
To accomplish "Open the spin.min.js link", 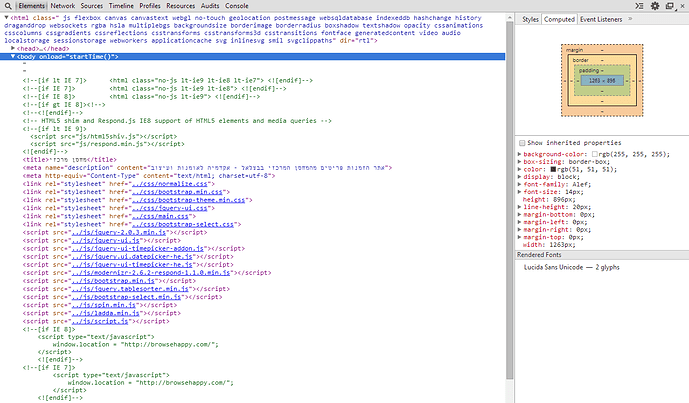I will click(104, 305).
